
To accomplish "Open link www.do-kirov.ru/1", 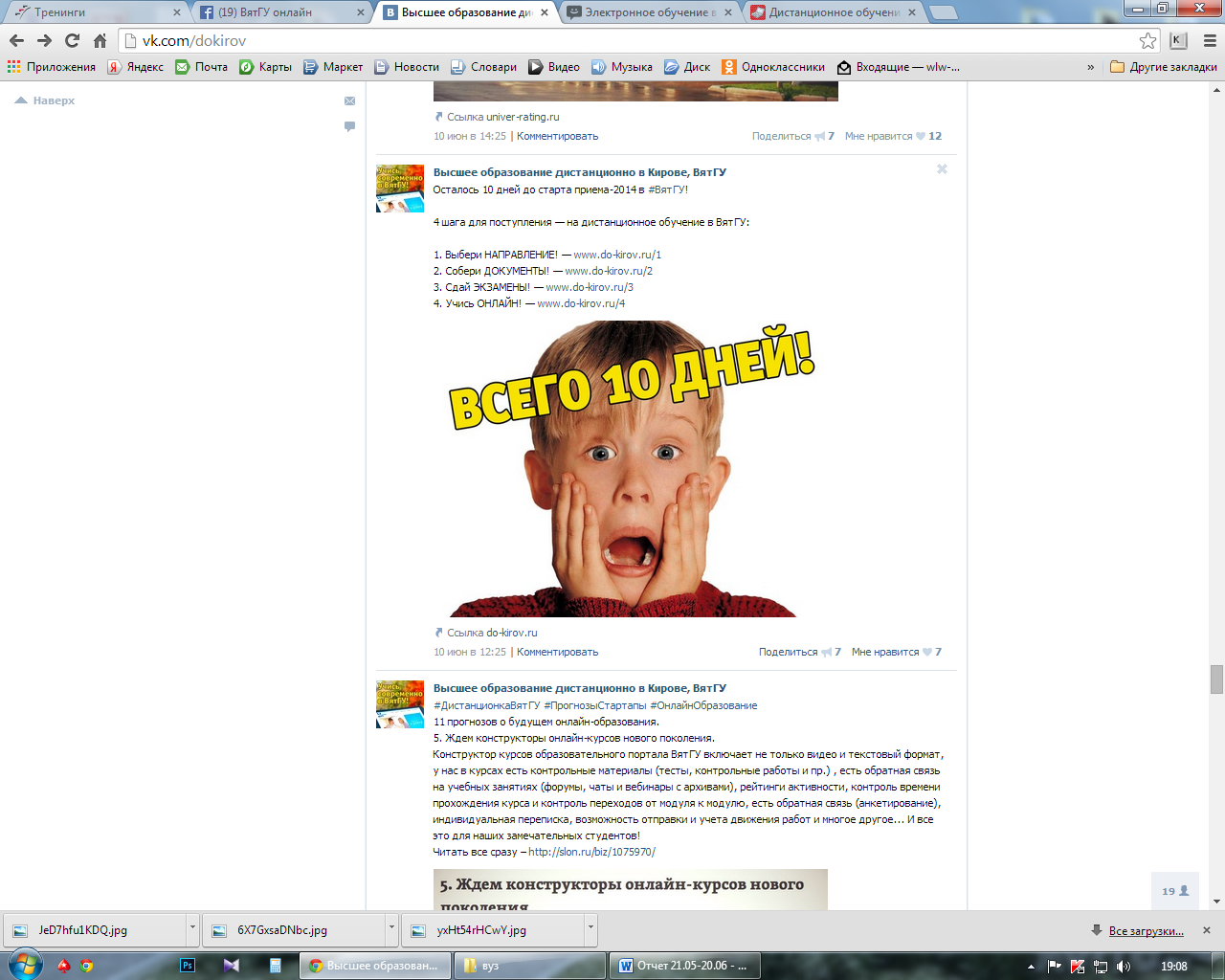I will [617, 255].
